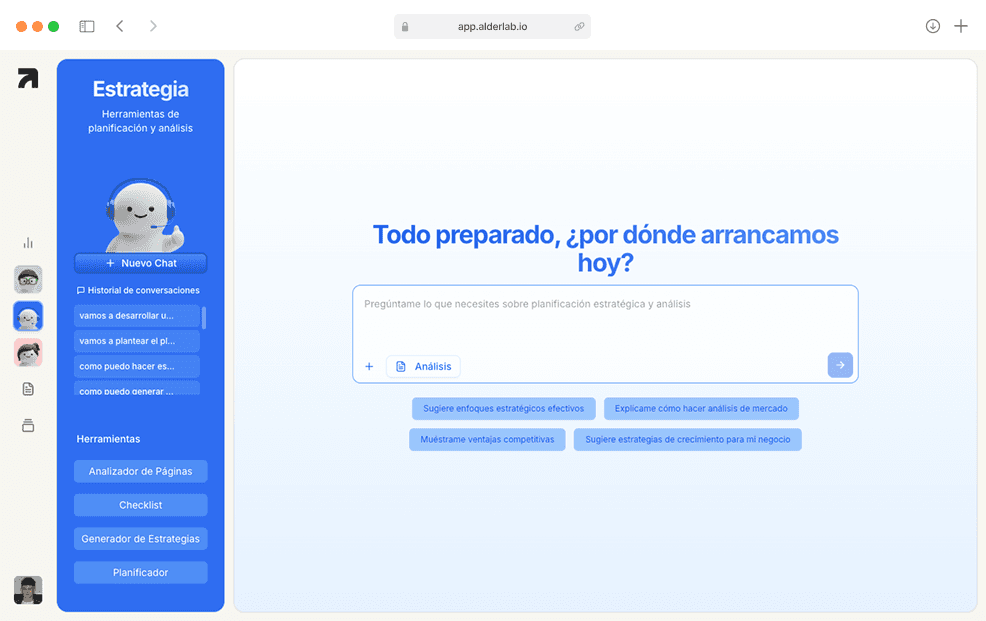The image size is (986, 621).
Task: Click the download icon in the browser toolbar
Action: (x=932, y=26)
